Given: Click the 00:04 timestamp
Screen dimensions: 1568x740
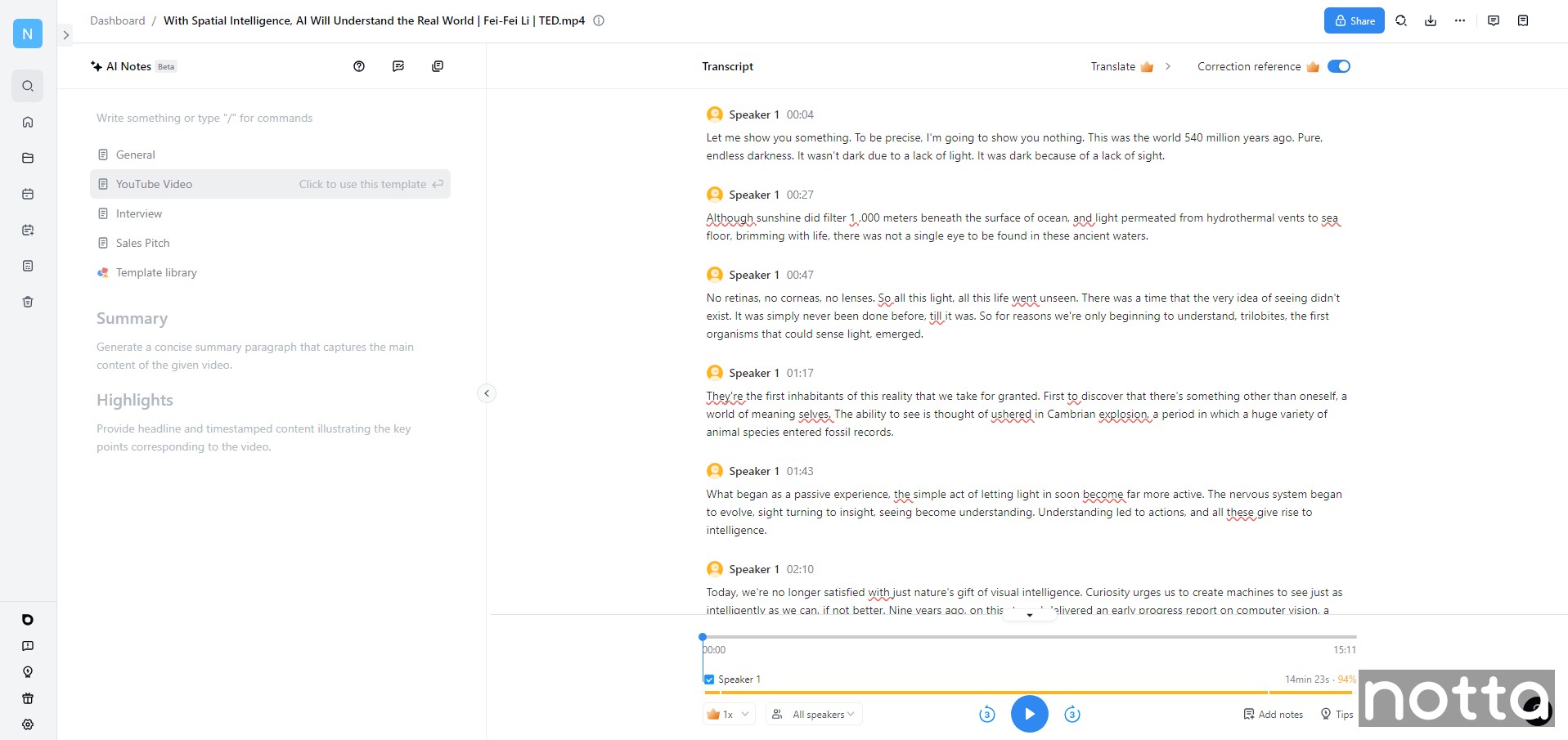Looking at the screenshot, I should (800, 114).
